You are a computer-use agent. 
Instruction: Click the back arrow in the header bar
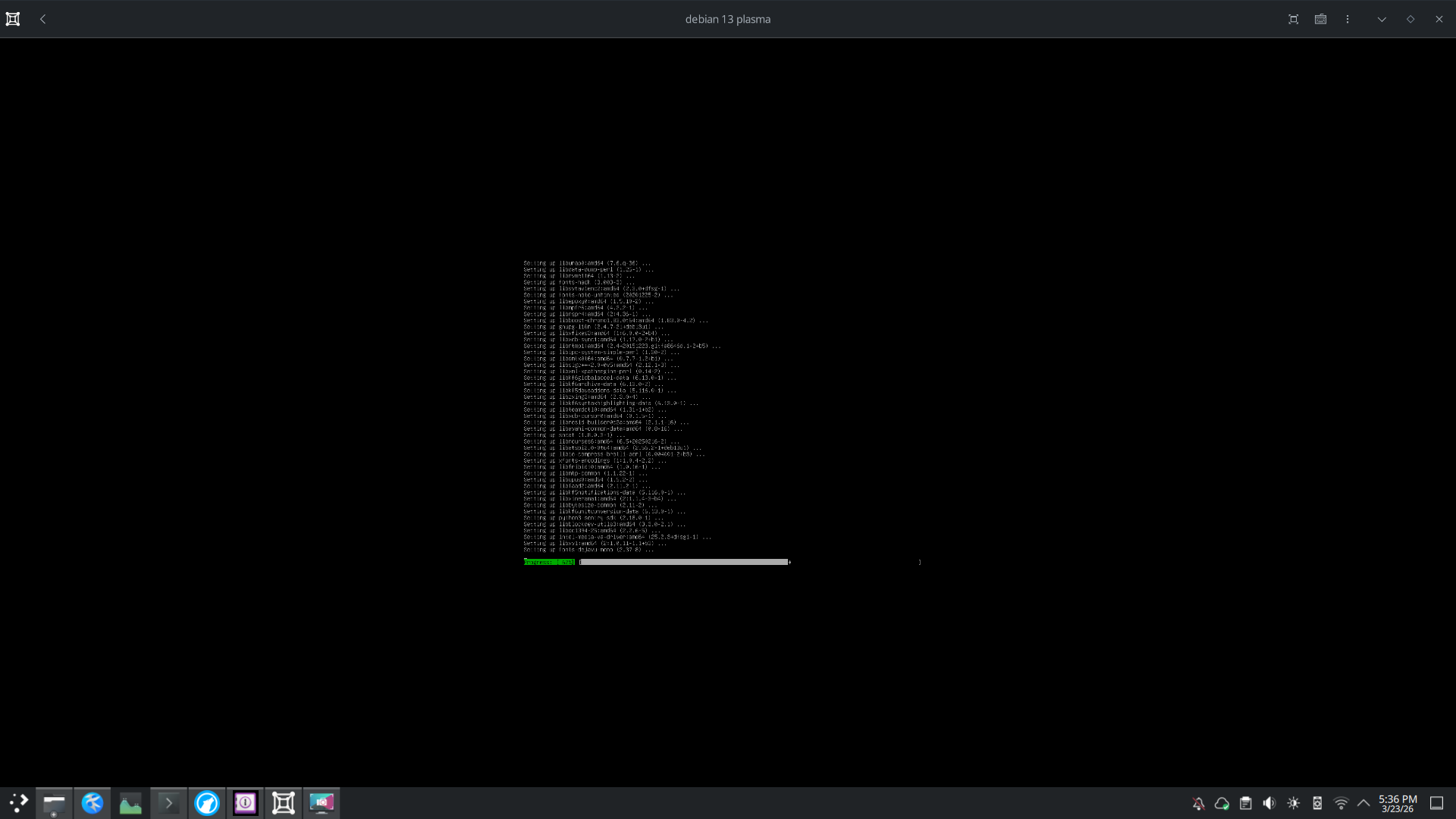[x=42, y=19]
